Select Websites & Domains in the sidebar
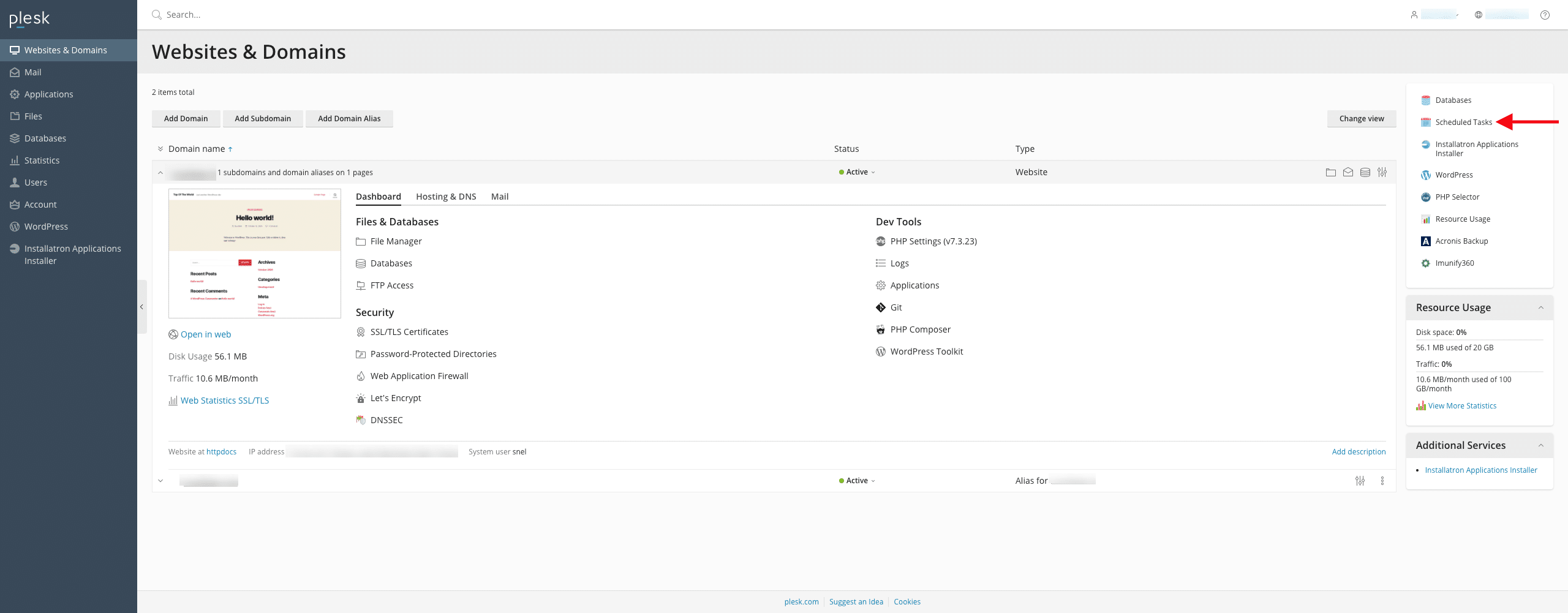Viewport: 1568px width, 613px height. (69, 50)
